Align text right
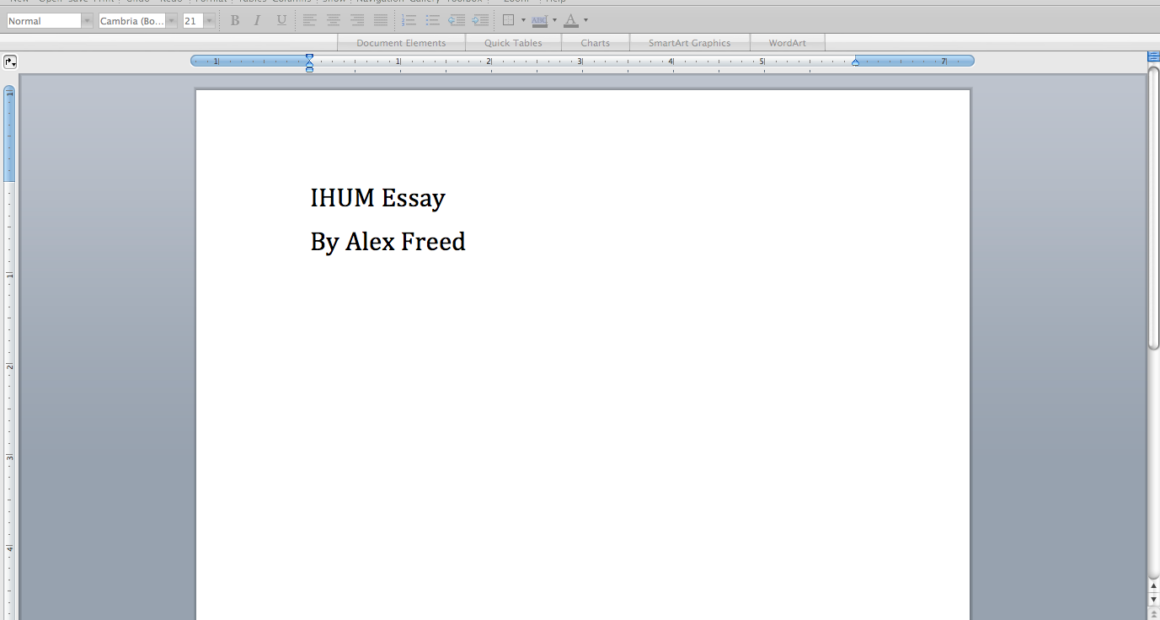This screenshot has height=620, width=1160. [357, 20]
